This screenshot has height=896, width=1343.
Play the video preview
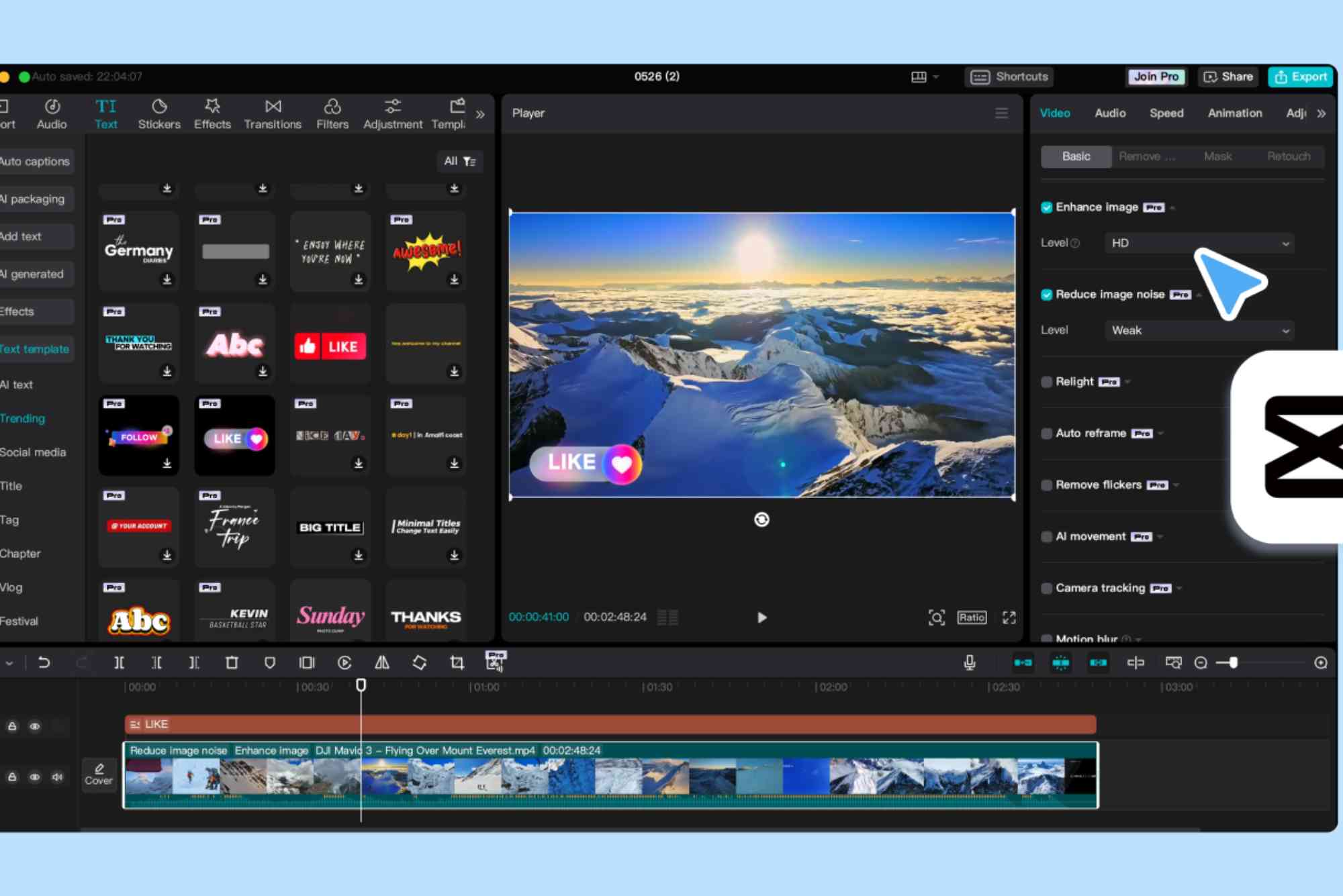pos(761,617)
